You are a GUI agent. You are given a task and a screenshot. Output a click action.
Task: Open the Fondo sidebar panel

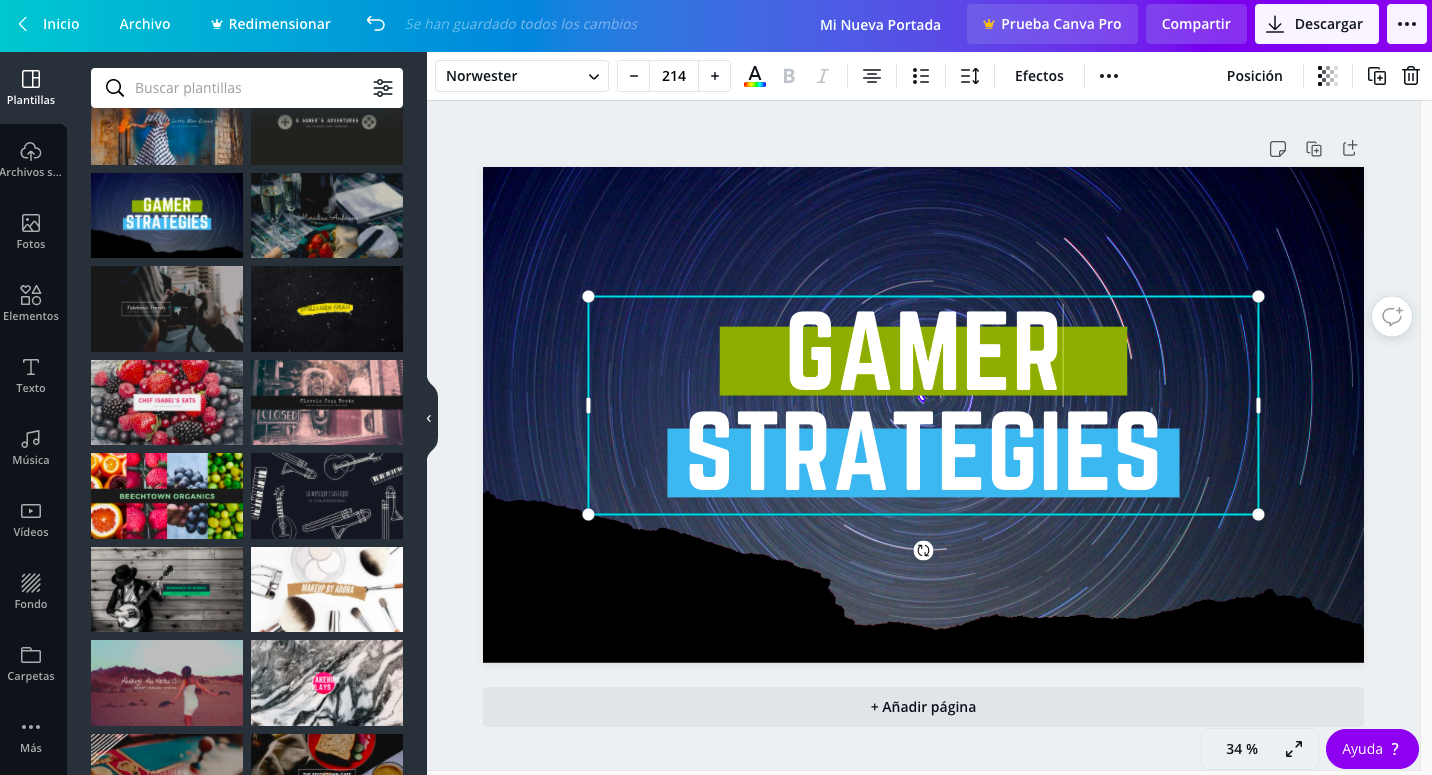(x=31, y=592)
